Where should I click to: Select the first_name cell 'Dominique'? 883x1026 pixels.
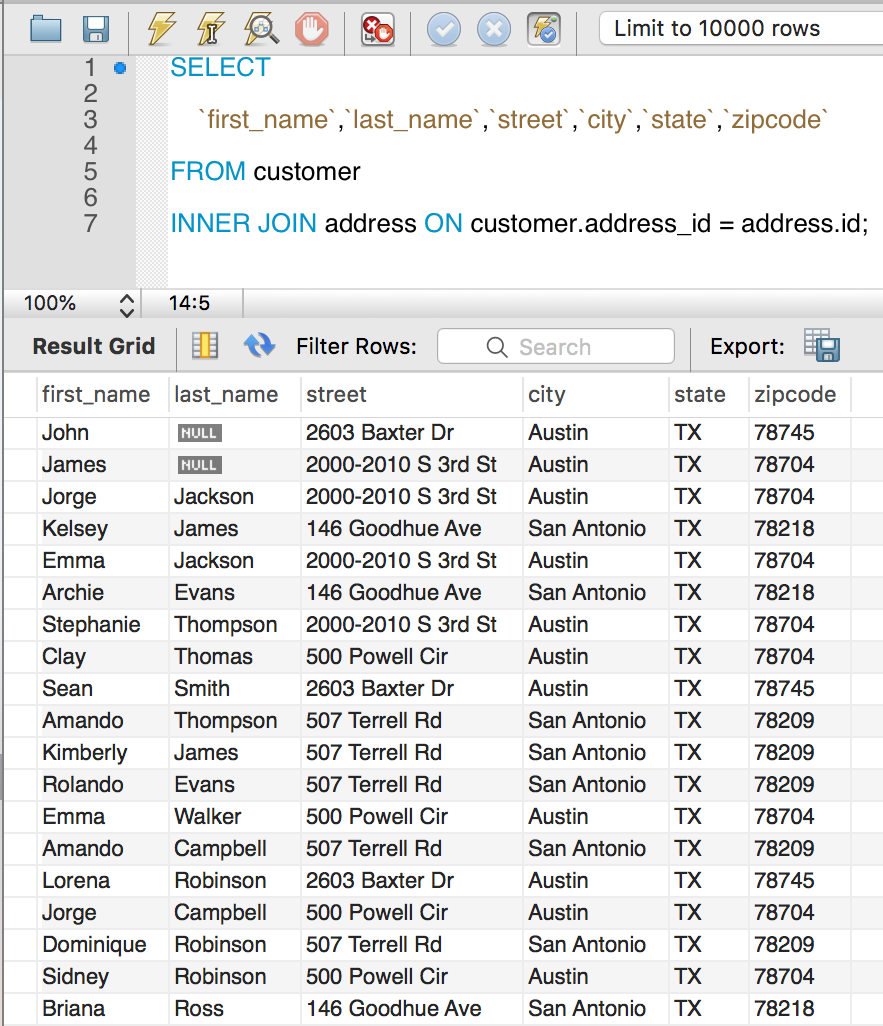[x=103, y=945]
